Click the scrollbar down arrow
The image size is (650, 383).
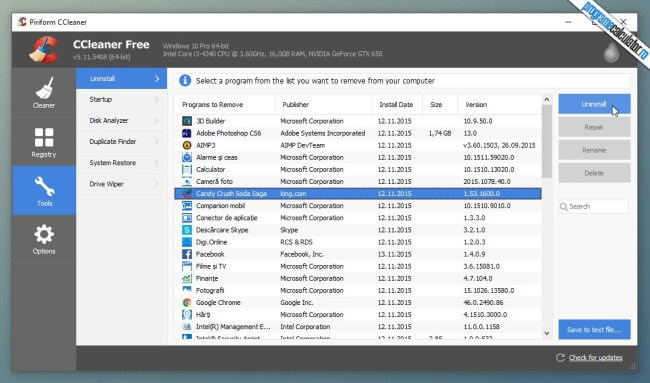[x=546, y=333]
